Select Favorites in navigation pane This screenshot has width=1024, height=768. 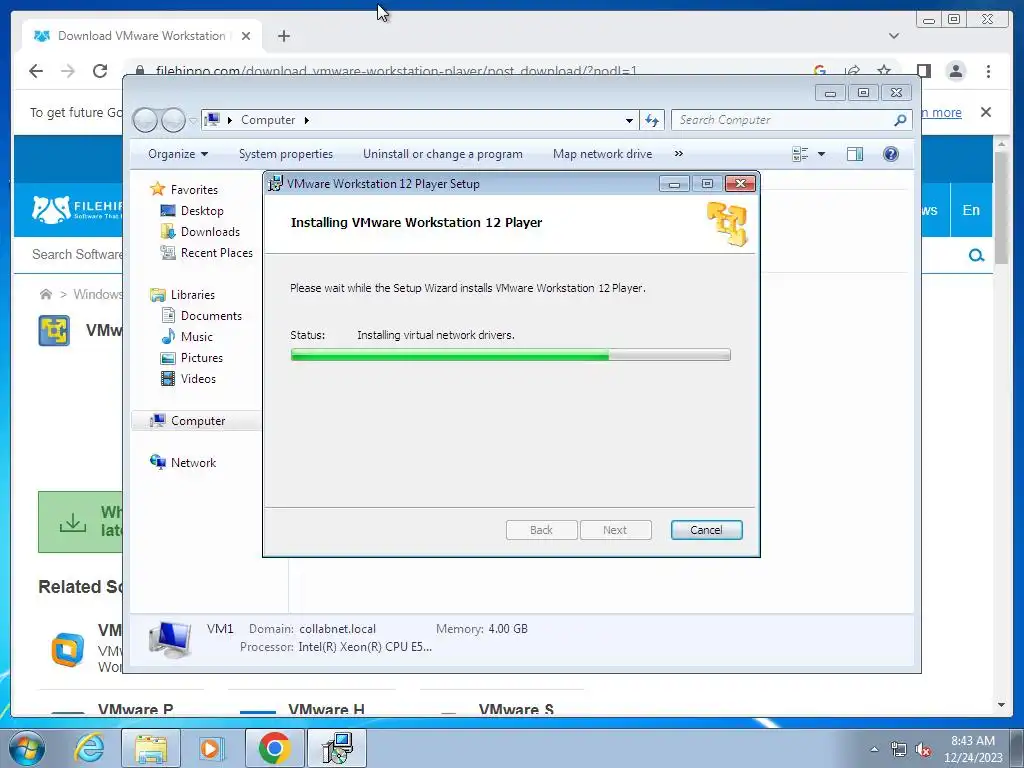pos(193,190)
